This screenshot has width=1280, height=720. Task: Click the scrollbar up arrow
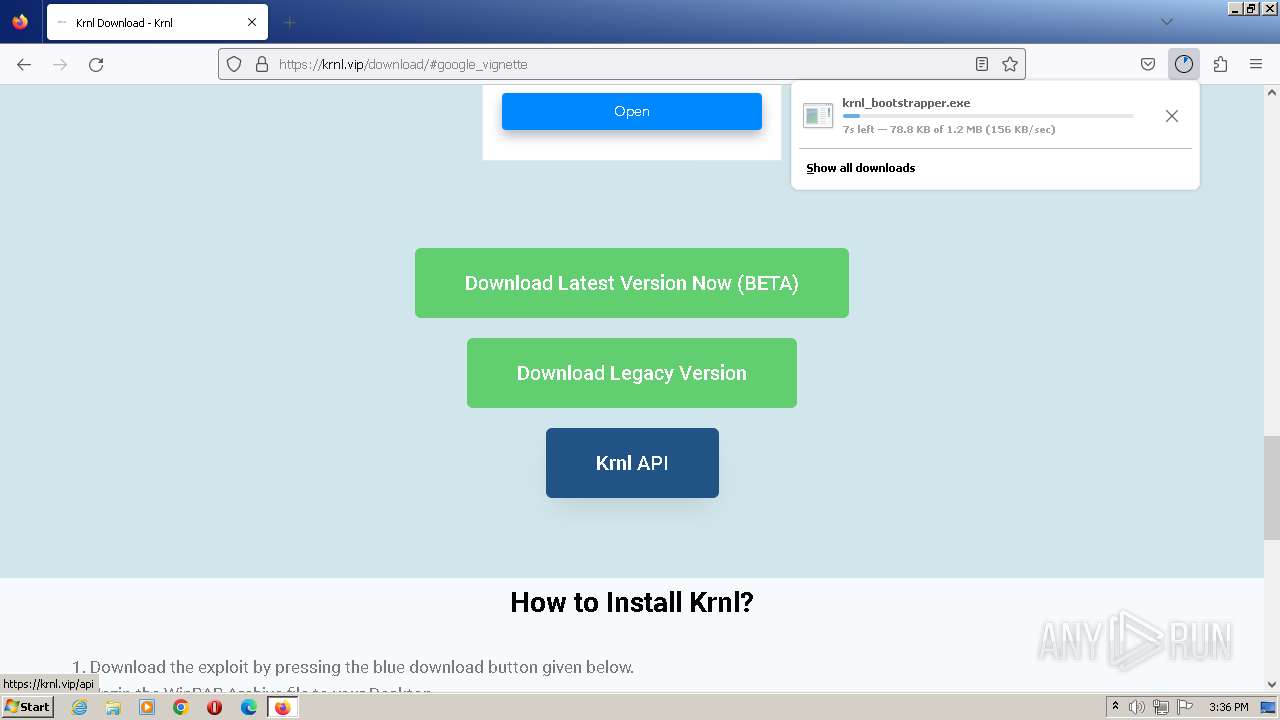pos(1272,92)
